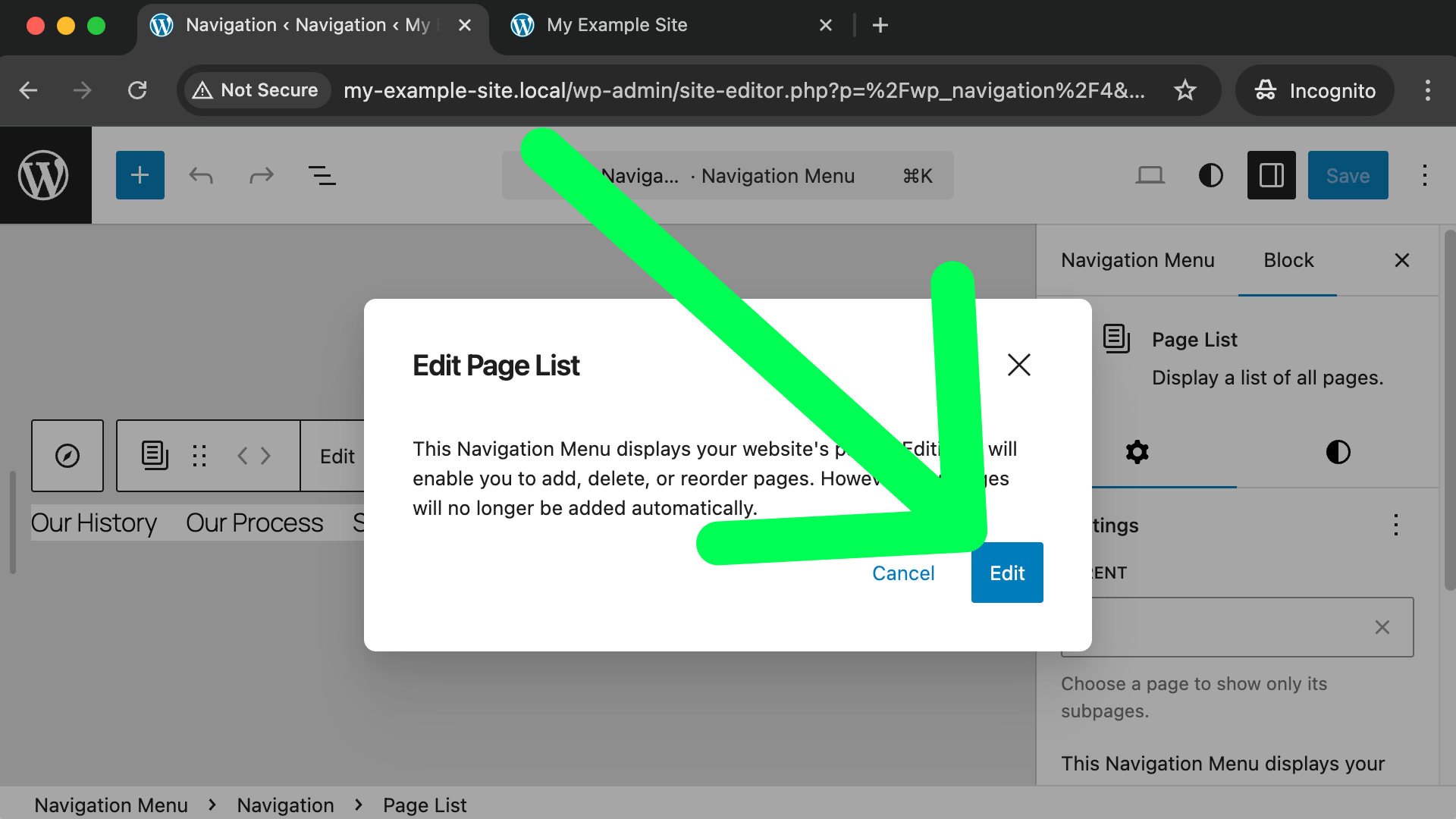Click the undo arrow icon

pyautogui.click(x=201, y=175)
